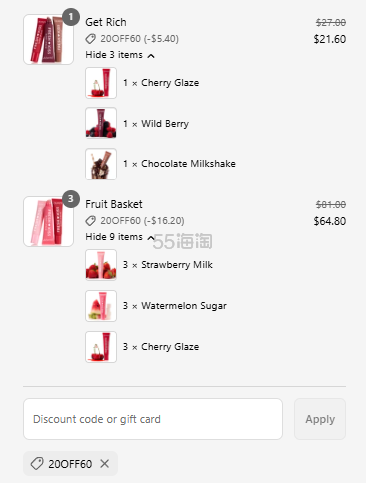Click the Chocolate Milkshake thumbnail
Image resolution: width=366 pixels, height=483 pixels.
[101, 164]
